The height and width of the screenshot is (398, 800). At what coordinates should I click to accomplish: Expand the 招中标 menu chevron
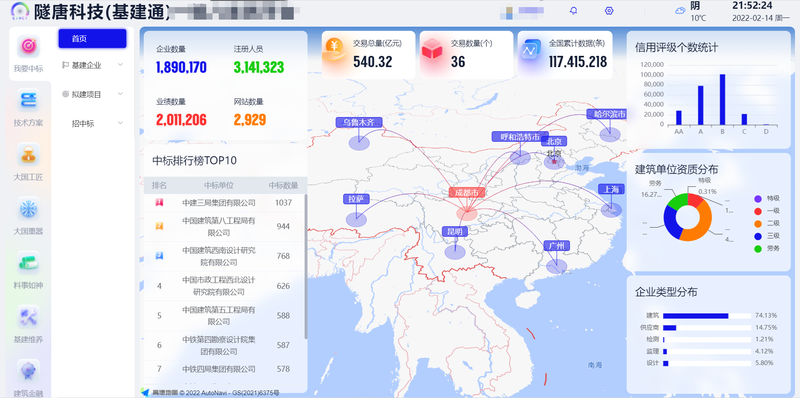pyautogui.click(x=120, y=123)
